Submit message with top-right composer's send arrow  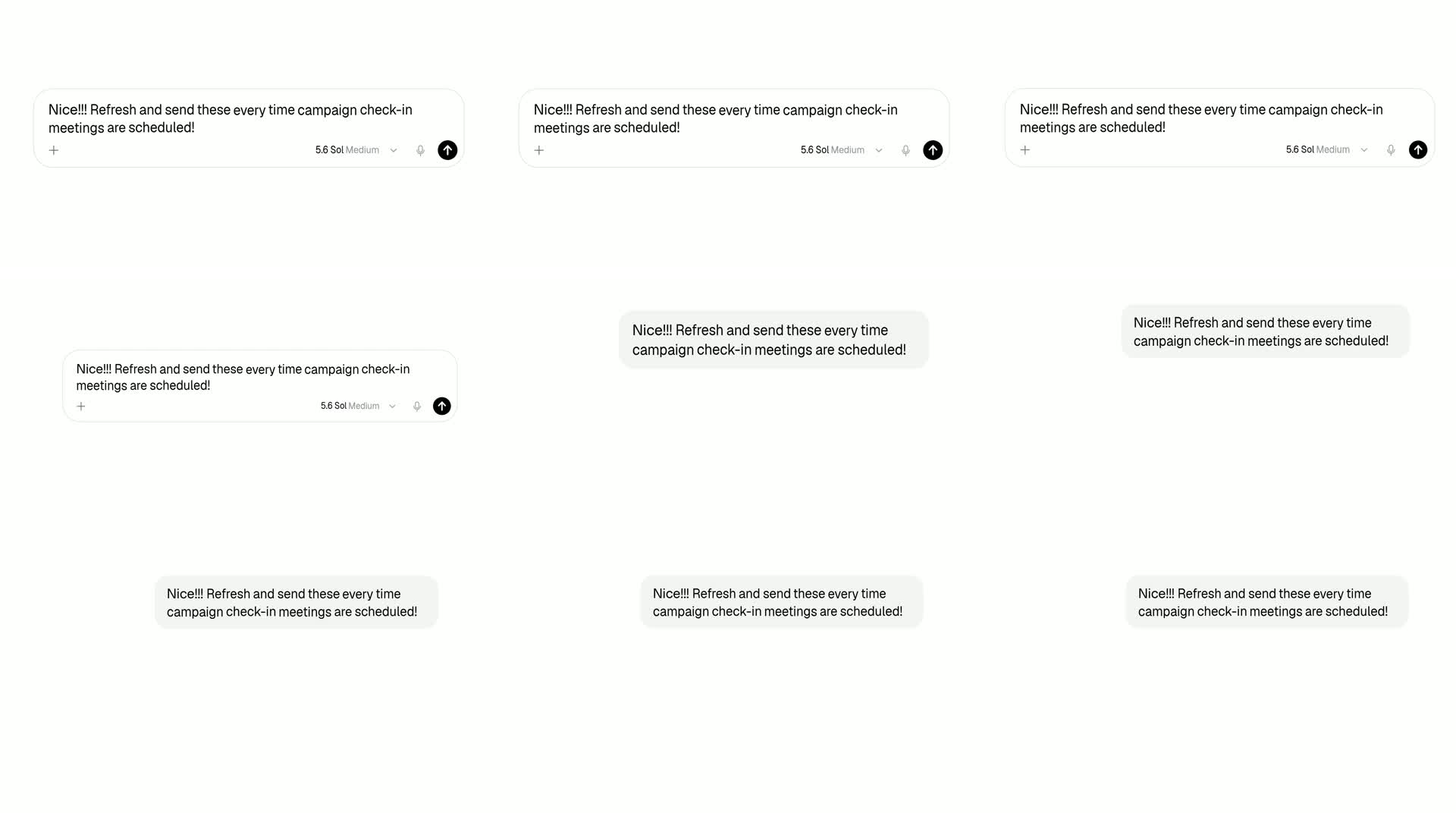point(1418,150)
